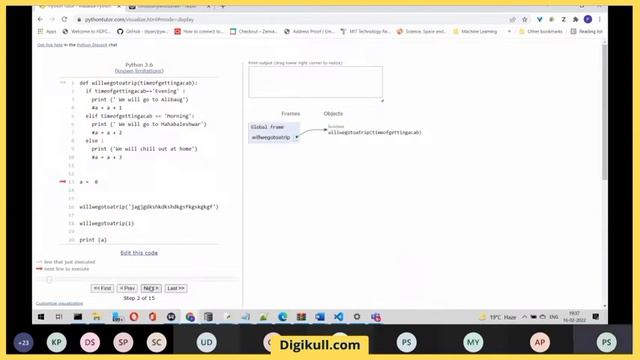Click the UD participant avatar

pyautogui.click(x=207, y=342)
